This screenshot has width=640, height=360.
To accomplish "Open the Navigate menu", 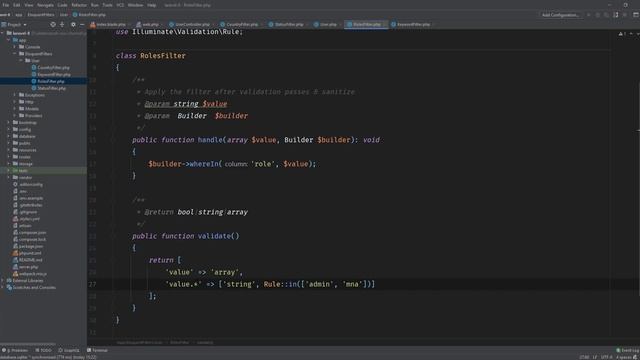I will pyautogui.click(x=45, y=5).
